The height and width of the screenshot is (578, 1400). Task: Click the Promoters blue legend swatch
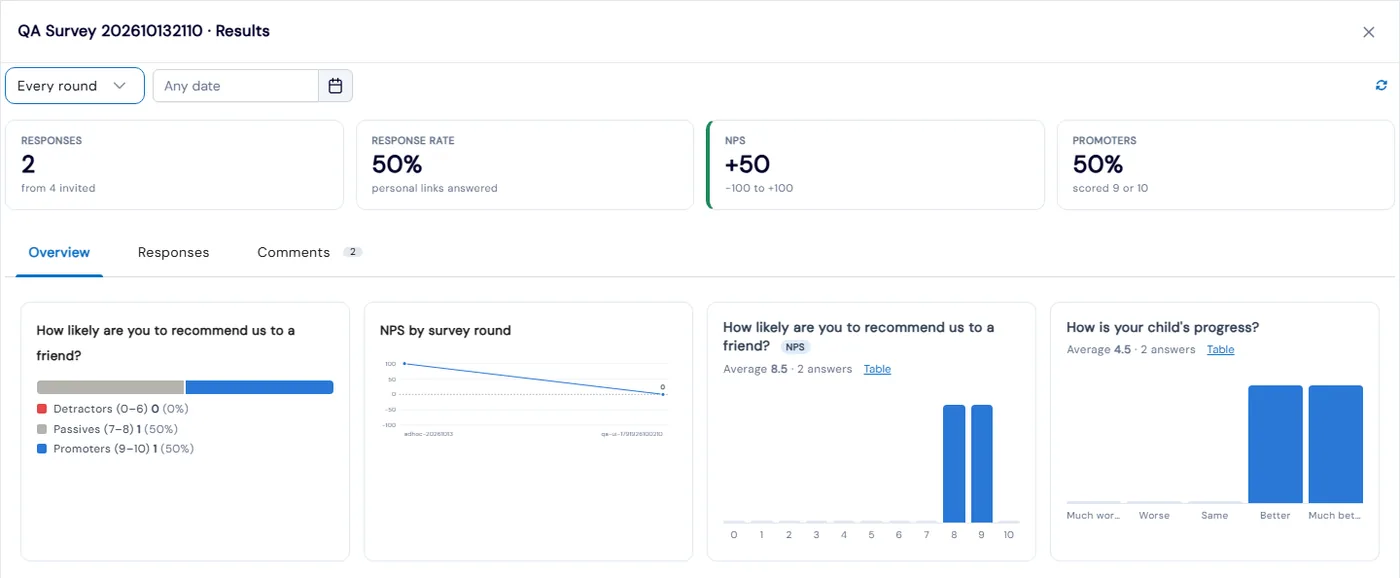42,449
